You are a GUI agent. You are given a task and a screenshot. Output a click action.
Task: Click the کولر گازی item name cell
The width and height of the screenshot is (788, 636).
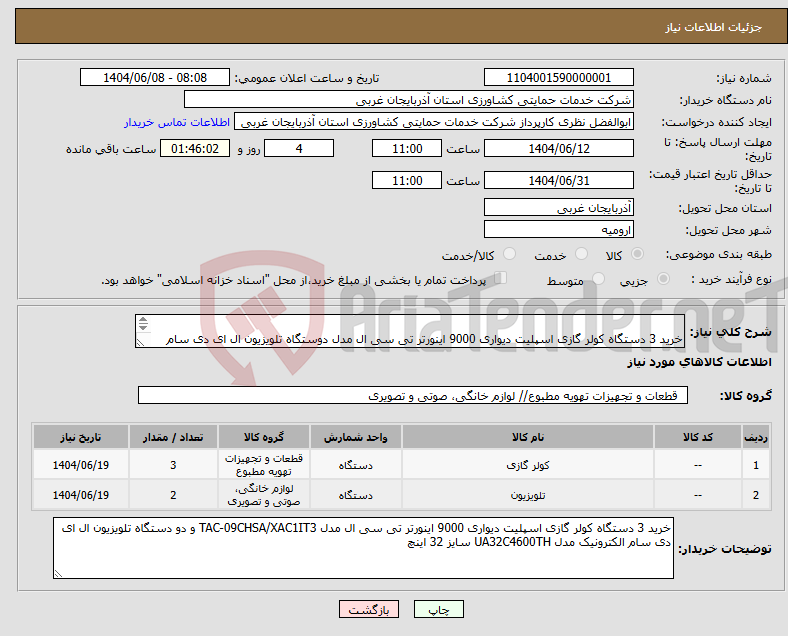coord(528,465)
